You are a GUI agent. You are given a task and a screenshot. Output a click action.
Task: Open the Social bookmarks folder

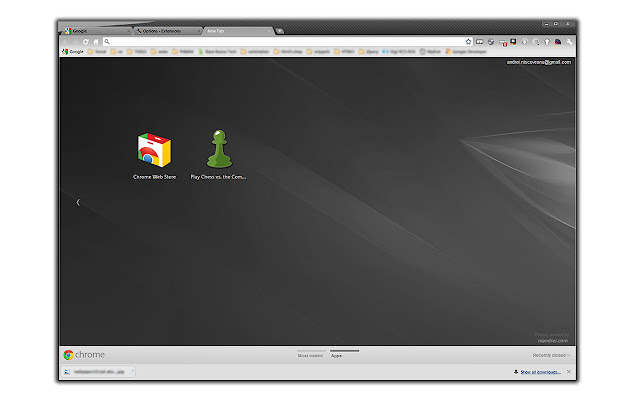point(97,51)
